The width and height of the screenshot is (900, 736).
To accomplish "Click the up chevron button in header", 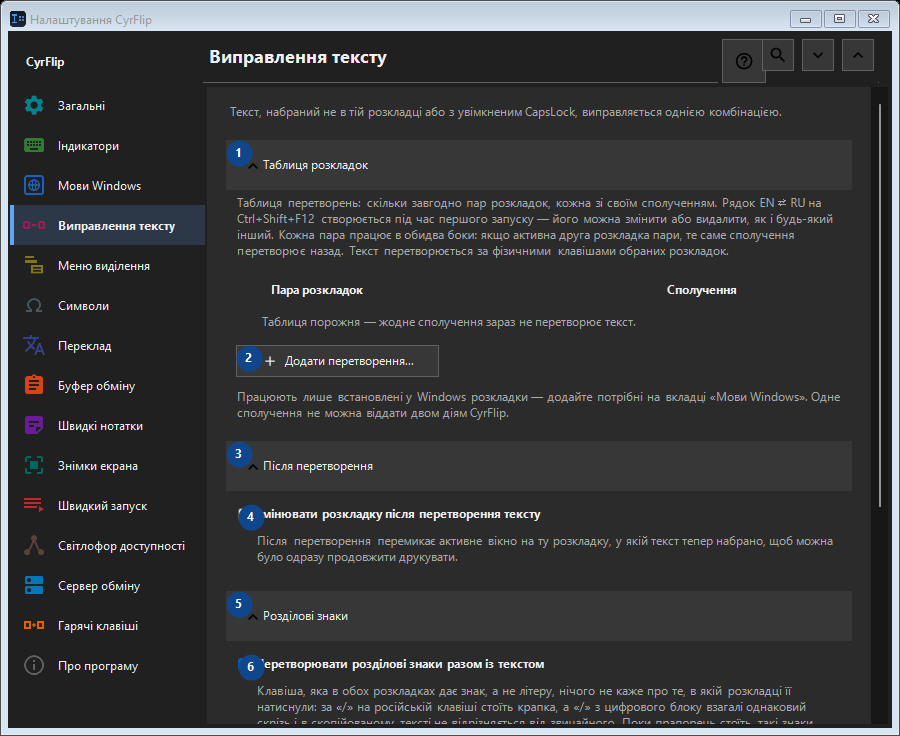I will tap(858, 55).
